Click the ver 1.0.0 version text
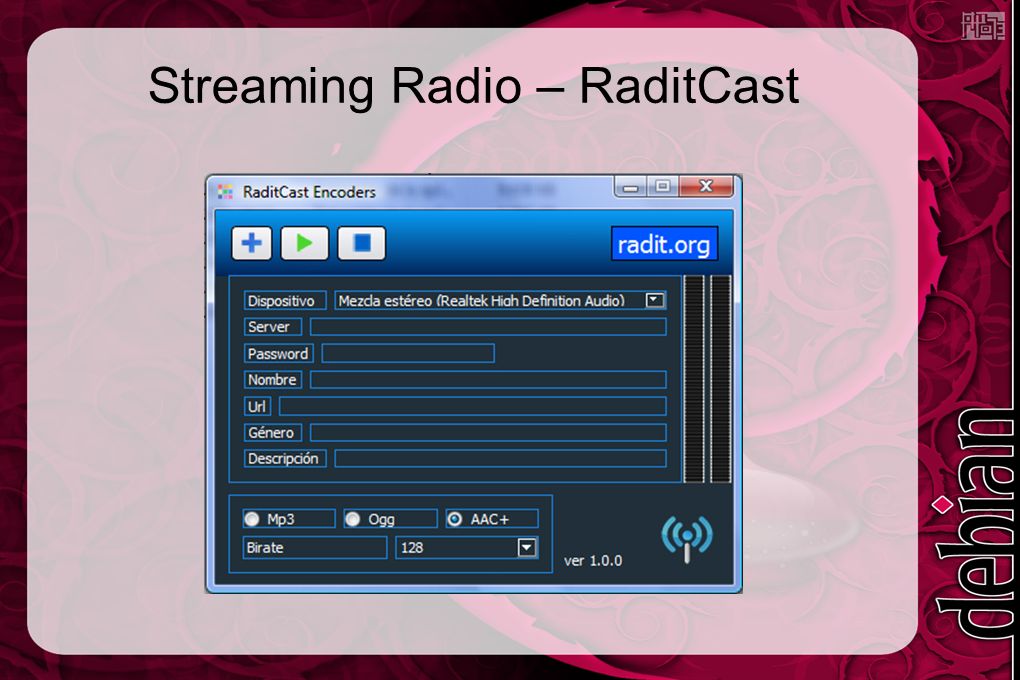Viewport: 1020px width, 680px height. click(x=593, y=560)
